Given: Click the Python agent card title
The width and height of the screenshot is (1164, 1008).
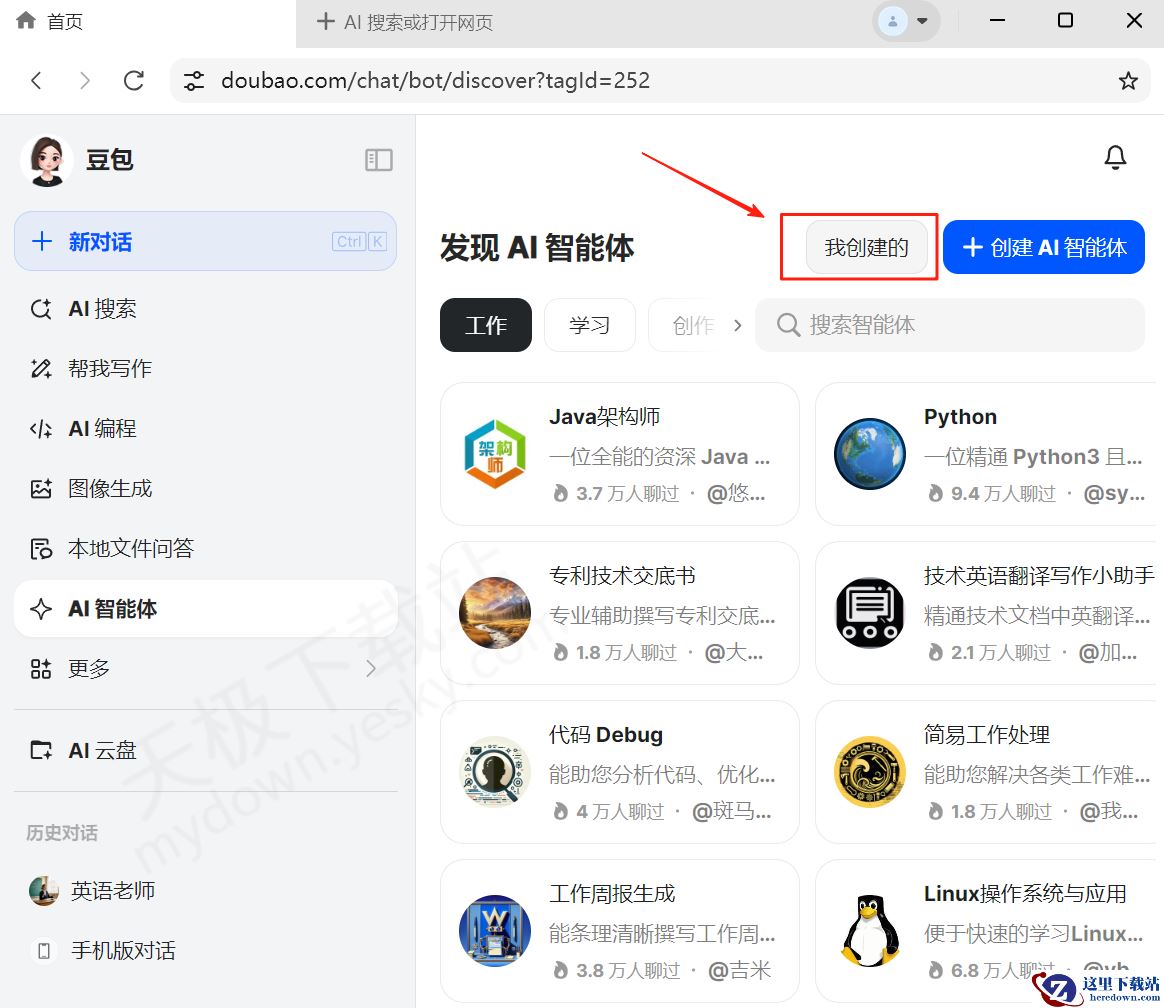Looking at the screenshot, I should [960, 416].
